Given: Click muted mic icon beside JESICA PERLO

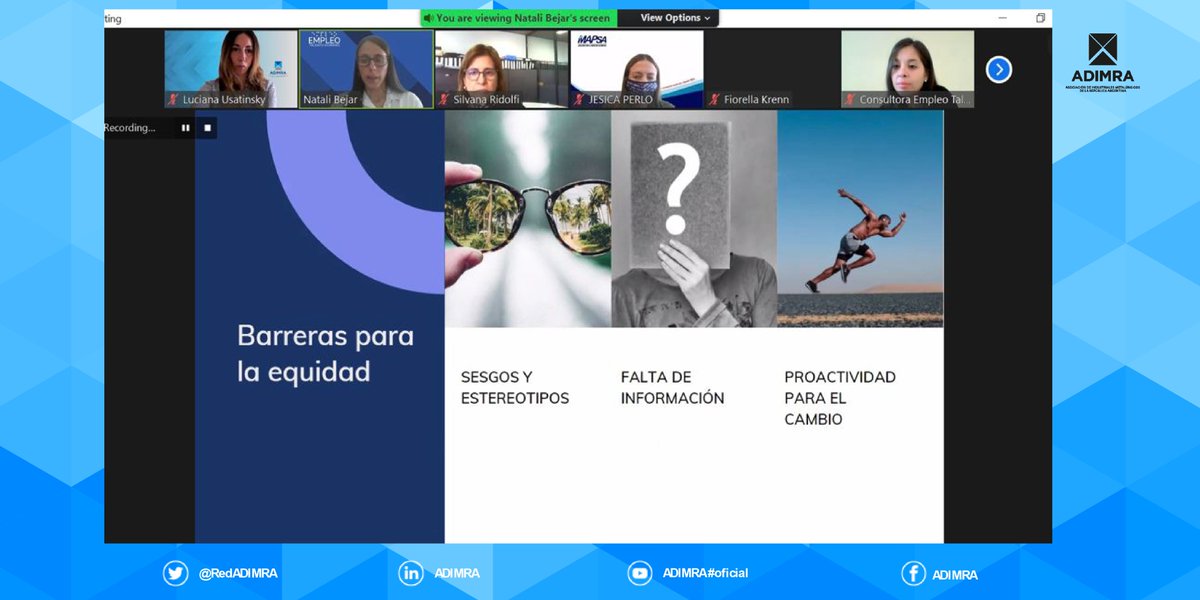Looking at the screenshot, I should (x=580, y=99).
